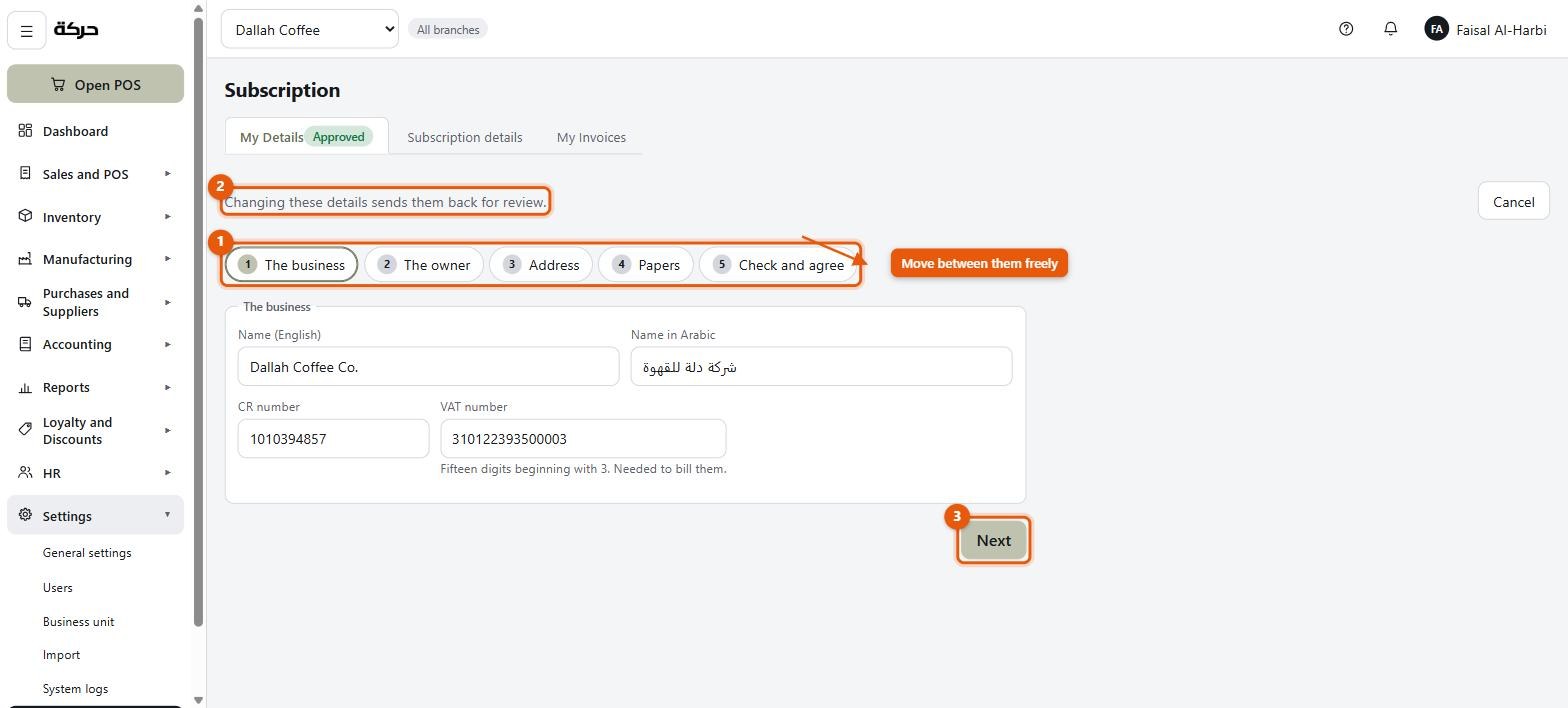This screenshot has height=708, width=1568.
Task: Go to step 1 The business
Action: (291, 264)
